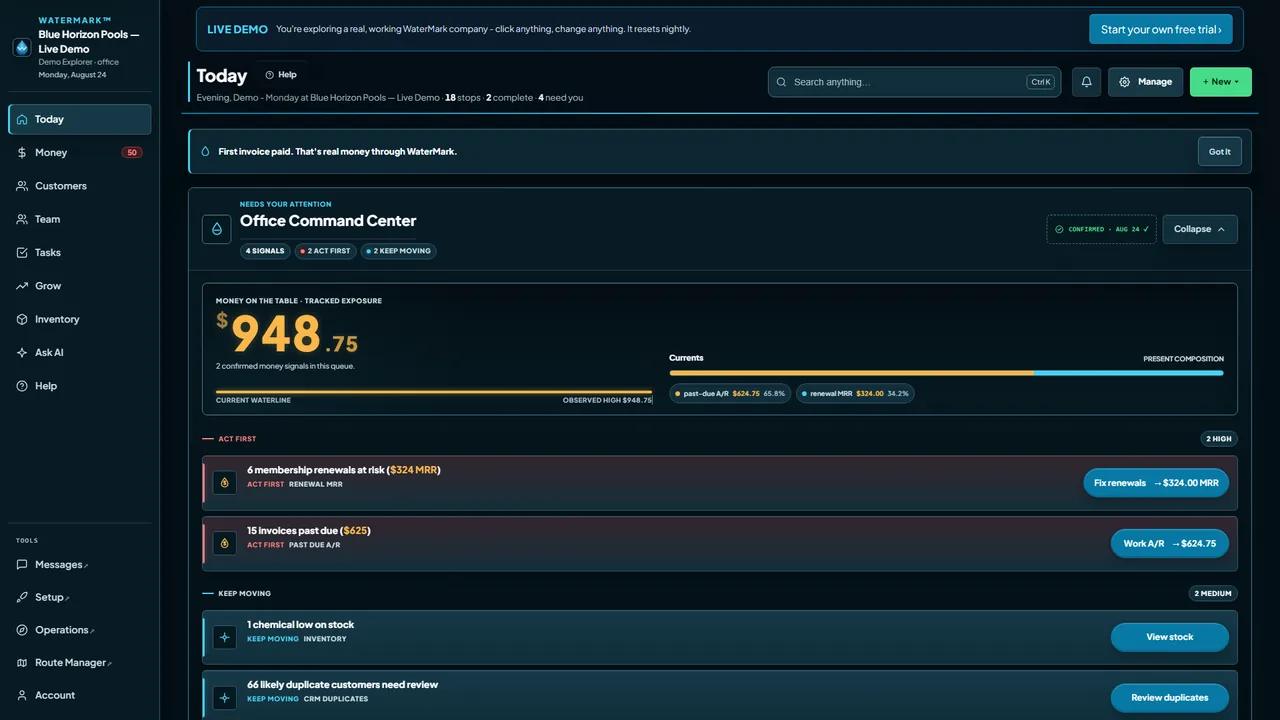This screenshot has height=720, width=1280.
Task: Click the icon beside membership renewals at risk
Action: [224, 483]
